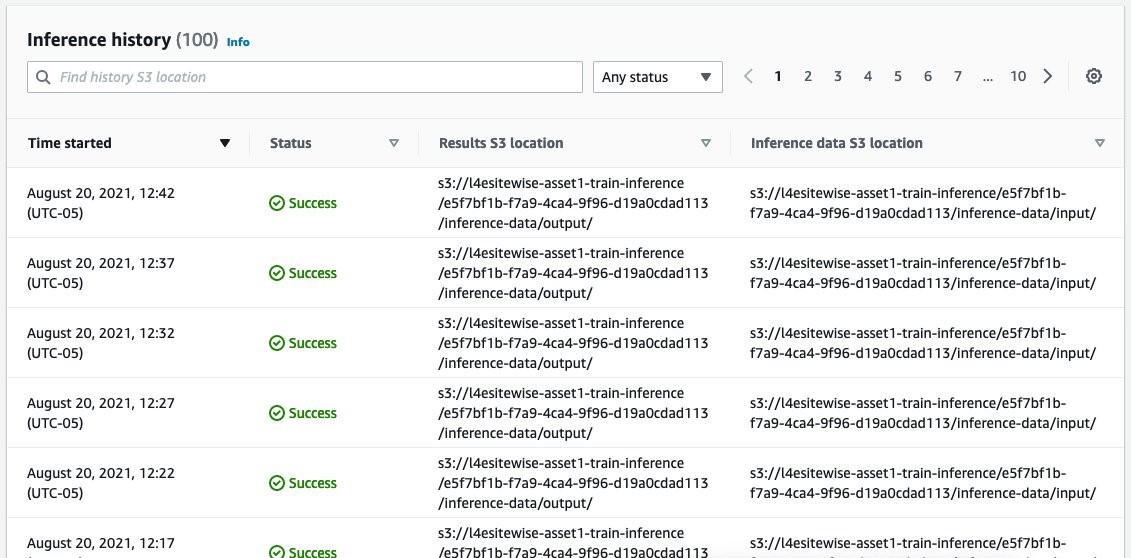
Task: Sort by Inference data S3 location arrow
Action: [1099, 143]
